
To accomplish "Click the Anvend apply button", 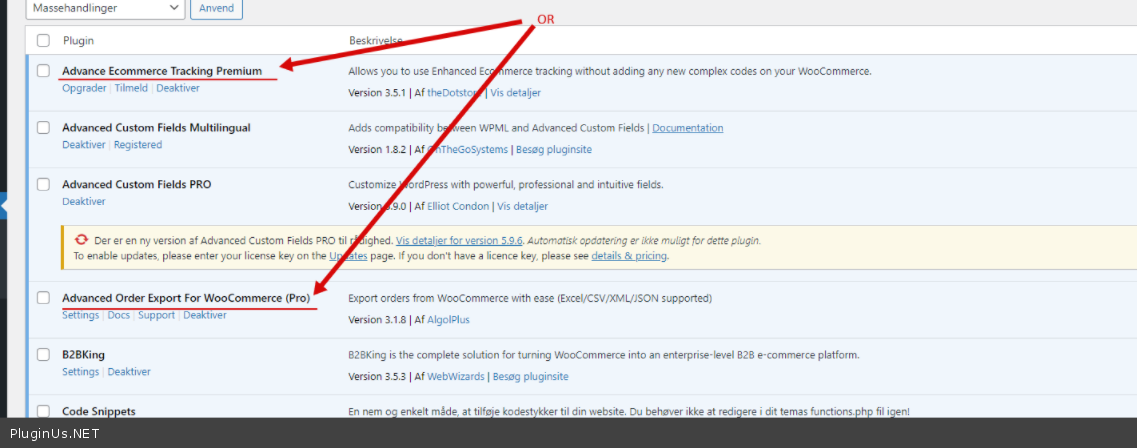I will pos(217,8).
